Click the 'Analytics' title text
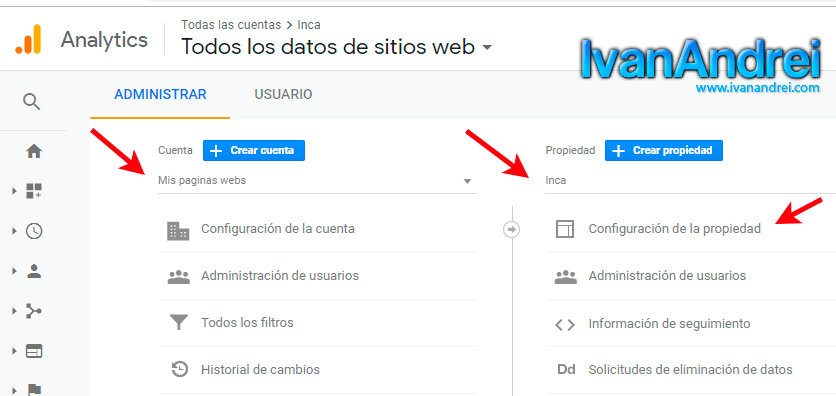Viewport: 836px width, 396px height. click(104, 40)
